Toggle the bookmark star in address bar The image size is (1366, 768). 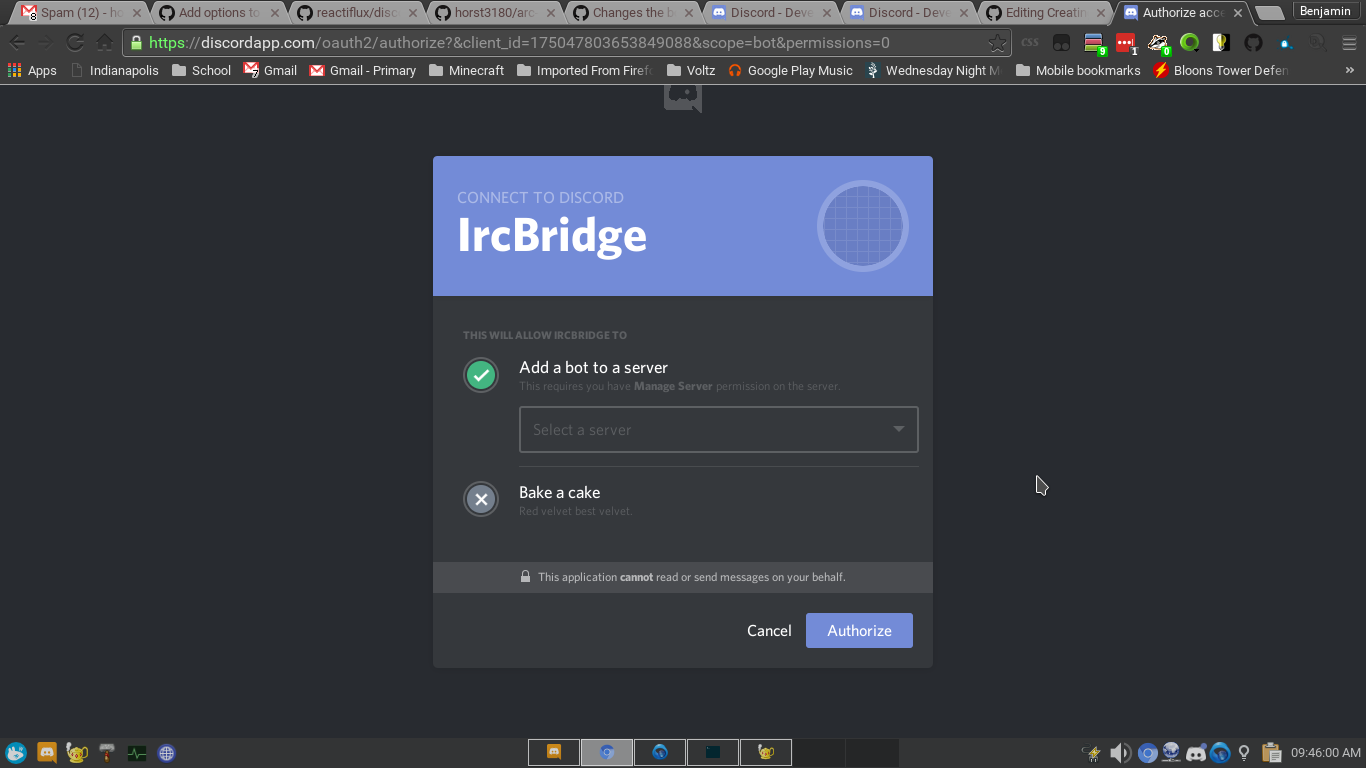pyautogui.click(x=997, y=42)
